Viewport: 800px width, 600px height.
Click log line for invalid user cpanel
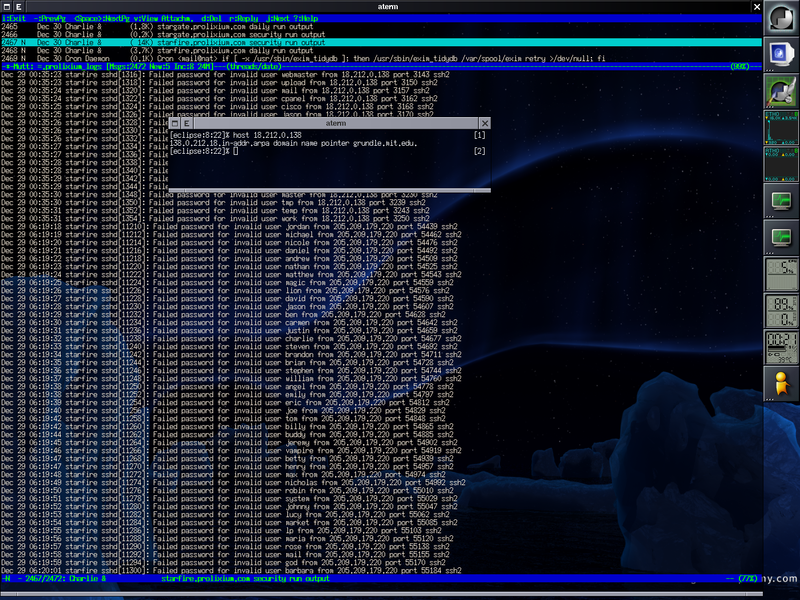coord(219,98)
